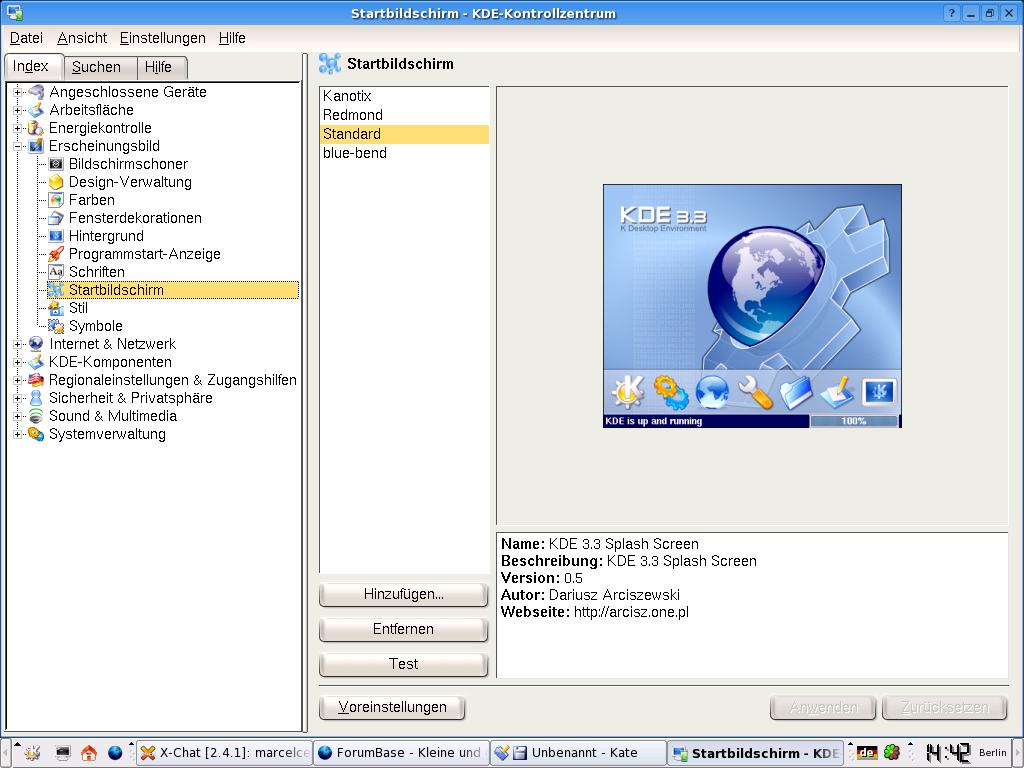Click the German keyboard layout tray flag
Screen dimensions: 1024x768
click(x=867, y=752)
